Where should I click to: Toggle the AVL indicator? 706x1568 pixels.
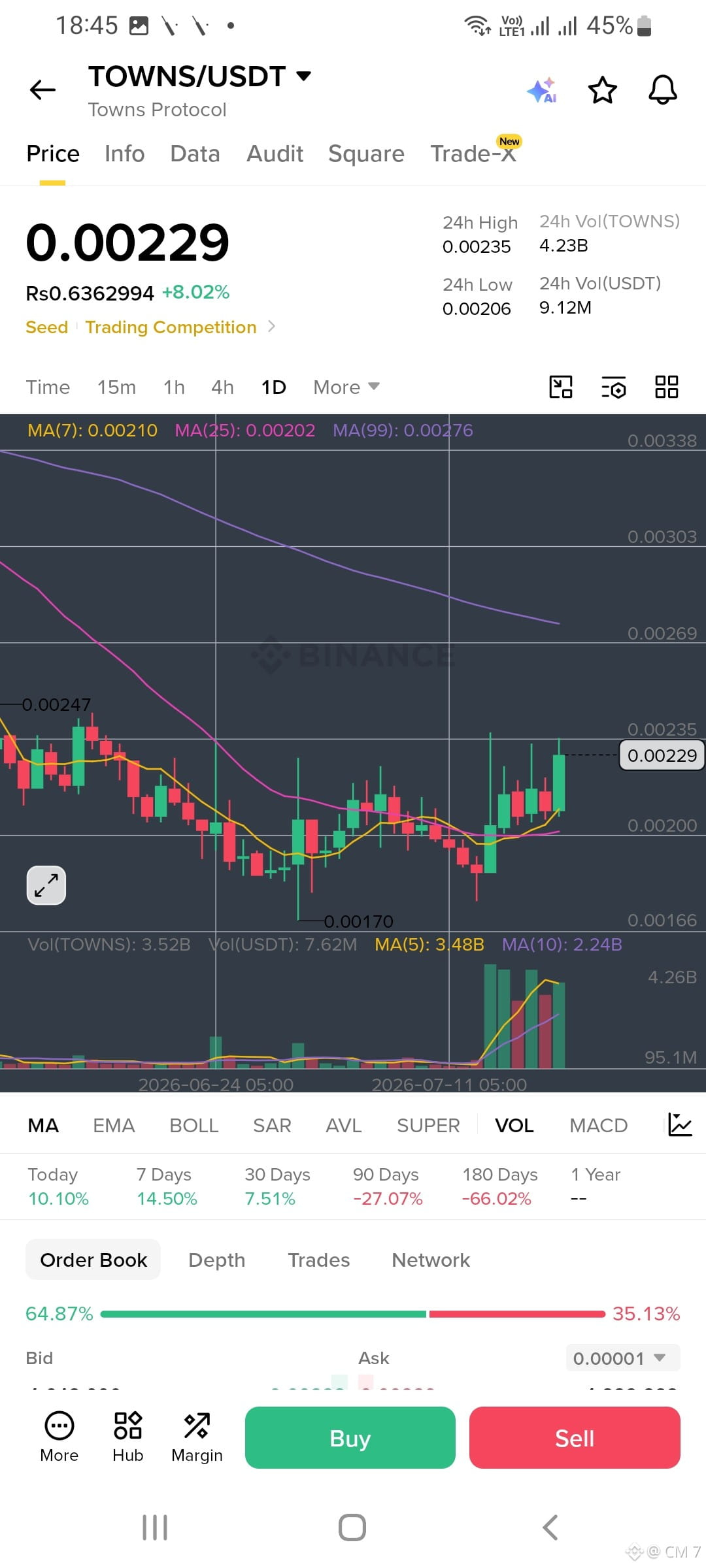pyautogui.click(x=343, y=1125)
